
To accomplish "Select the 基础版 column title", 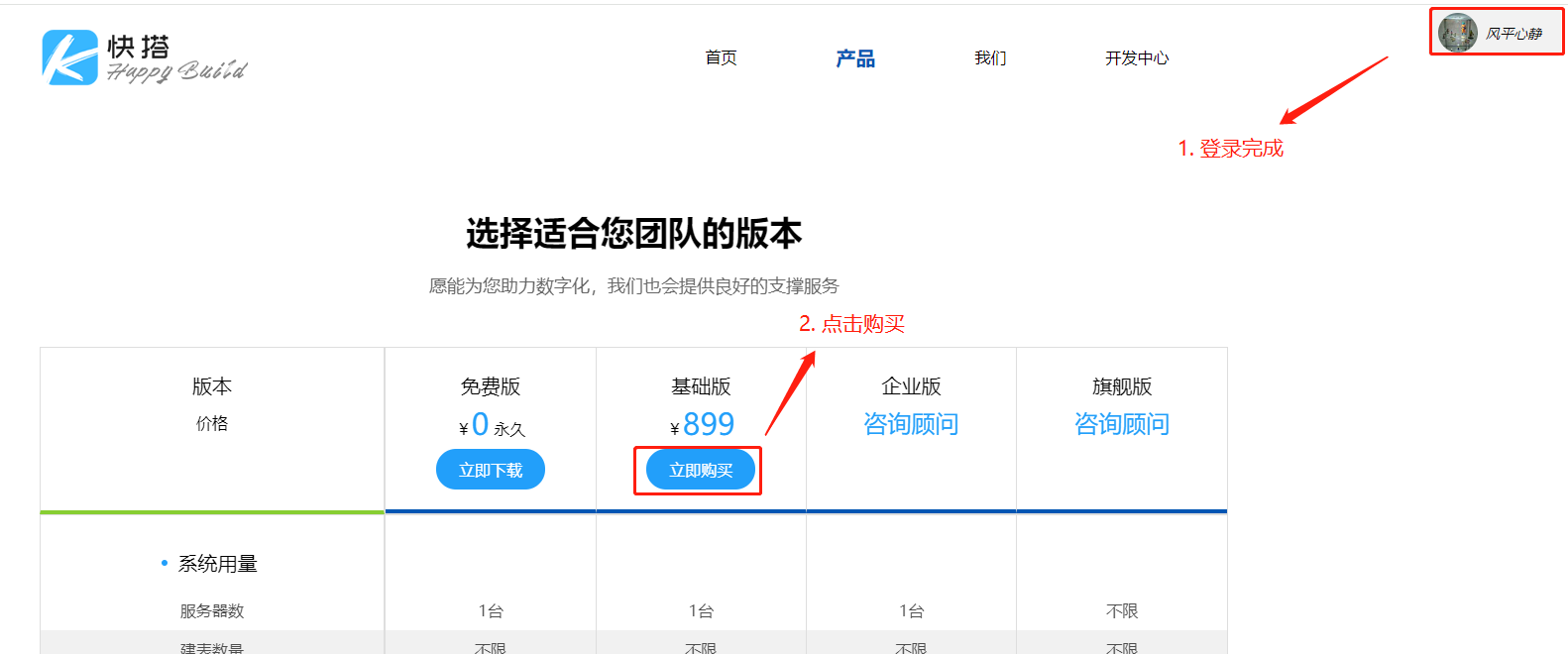I will (701, 386).
